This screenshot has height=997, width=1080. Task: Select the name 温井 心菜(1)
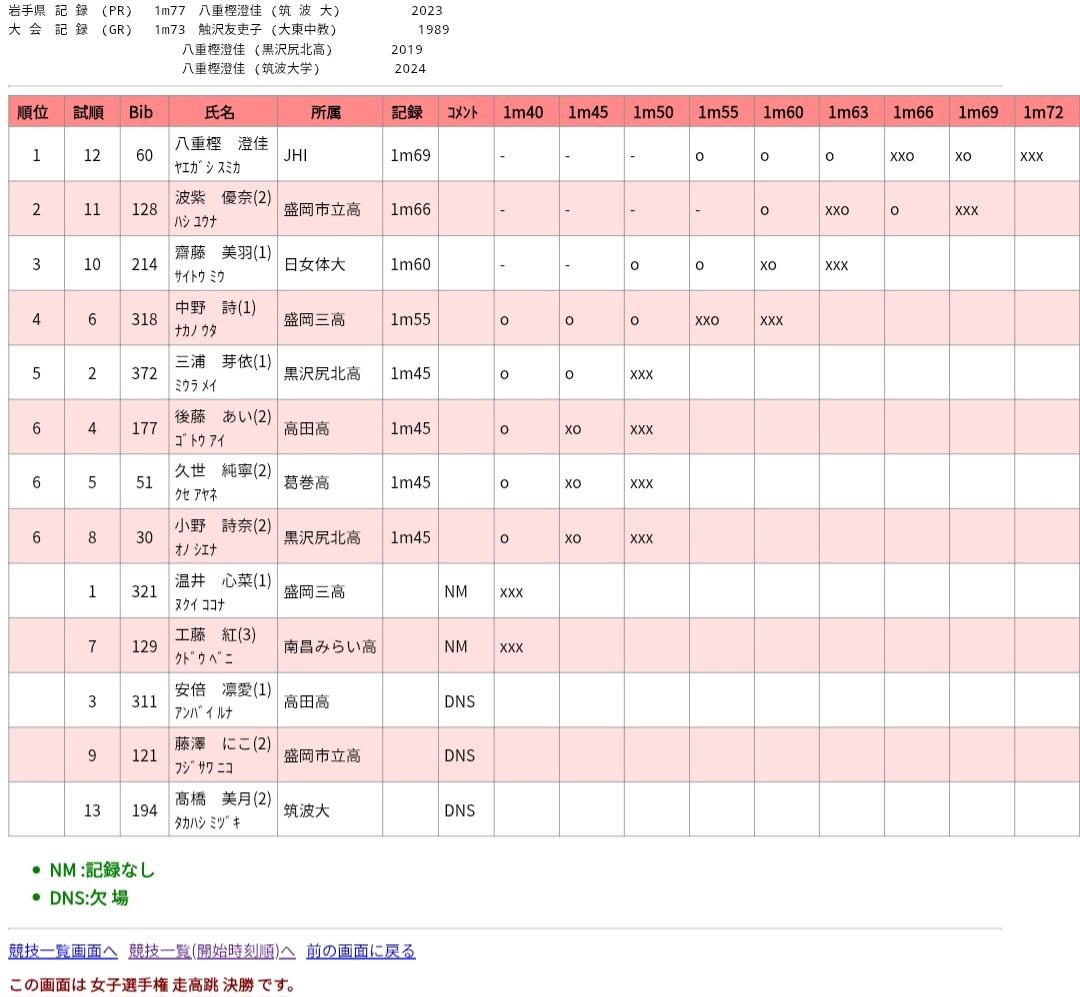(223, 581)
